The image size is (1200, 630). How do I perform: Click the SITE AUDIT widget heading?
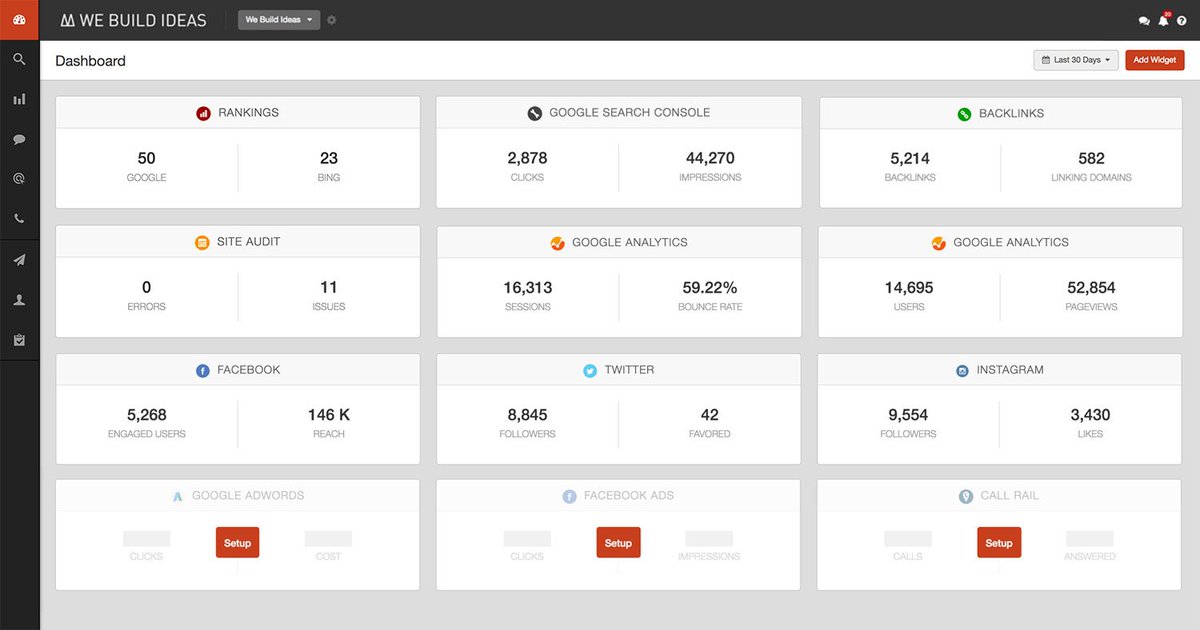point(249,242)
